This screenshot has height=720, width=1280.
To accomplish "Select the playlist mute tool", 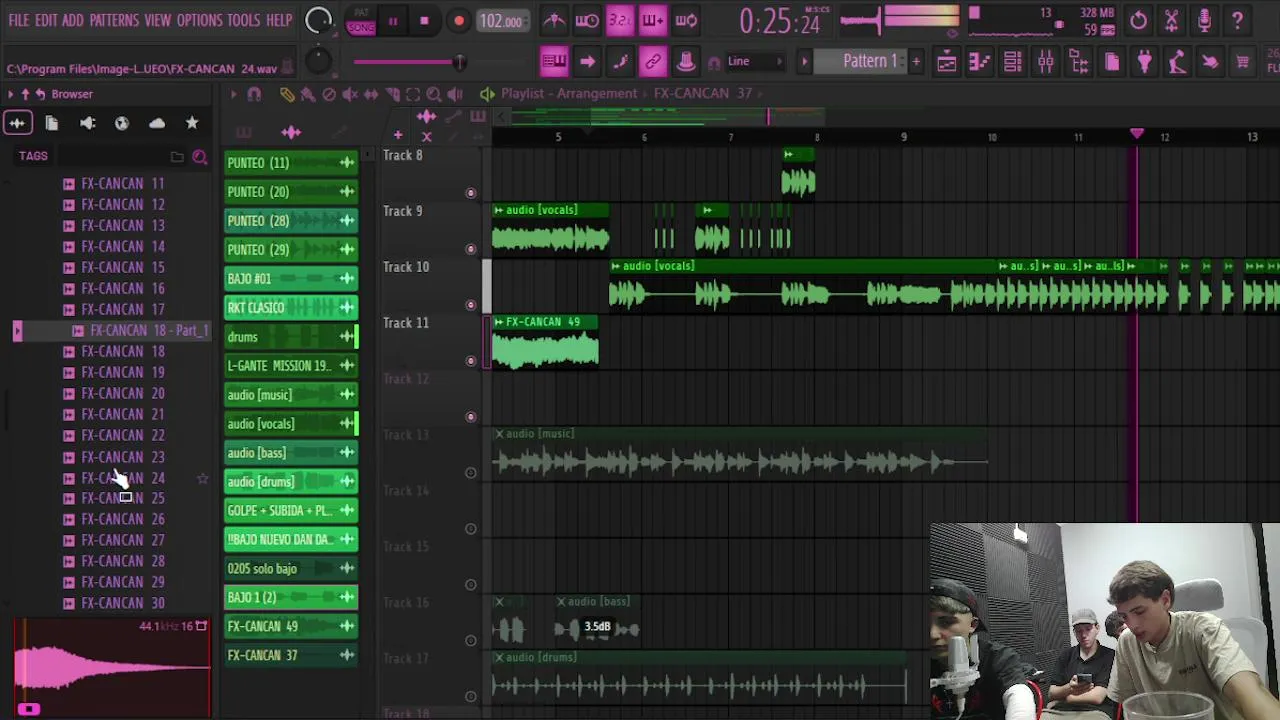I will coord(350,94).
